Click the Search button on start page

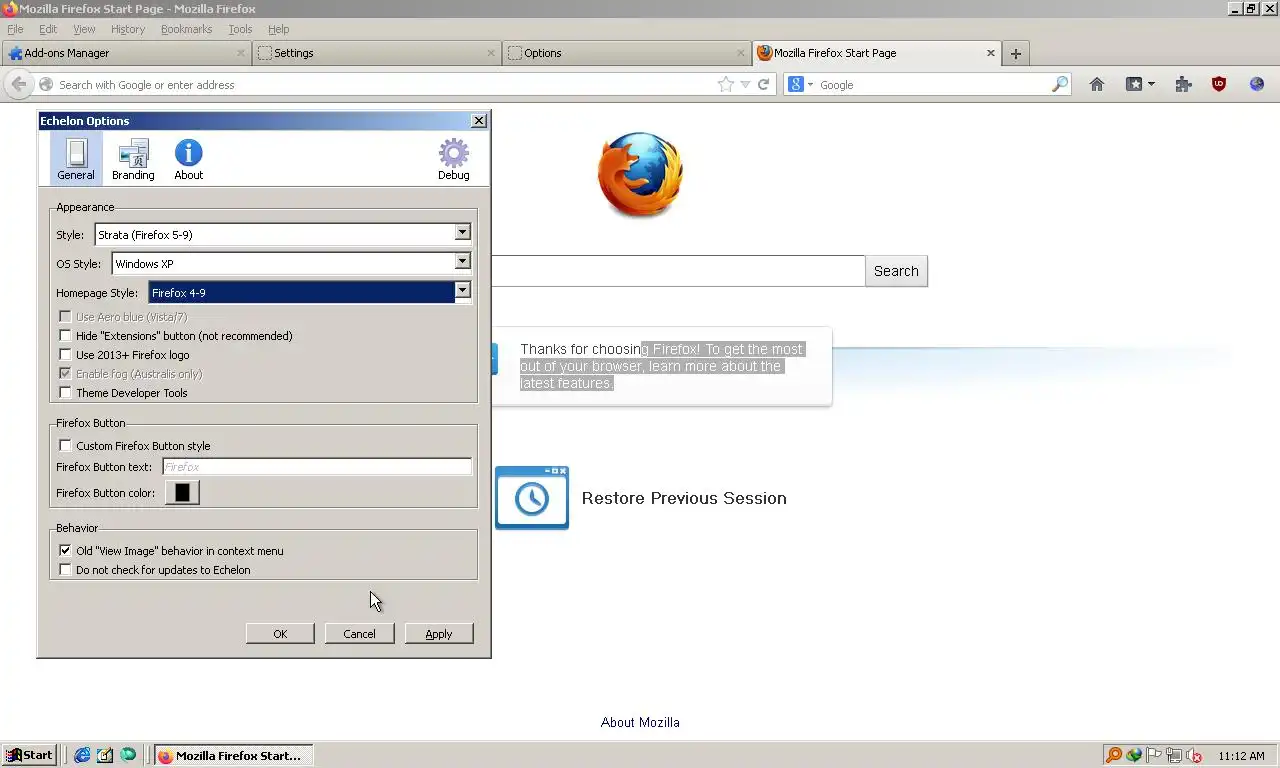click(896, 271)
